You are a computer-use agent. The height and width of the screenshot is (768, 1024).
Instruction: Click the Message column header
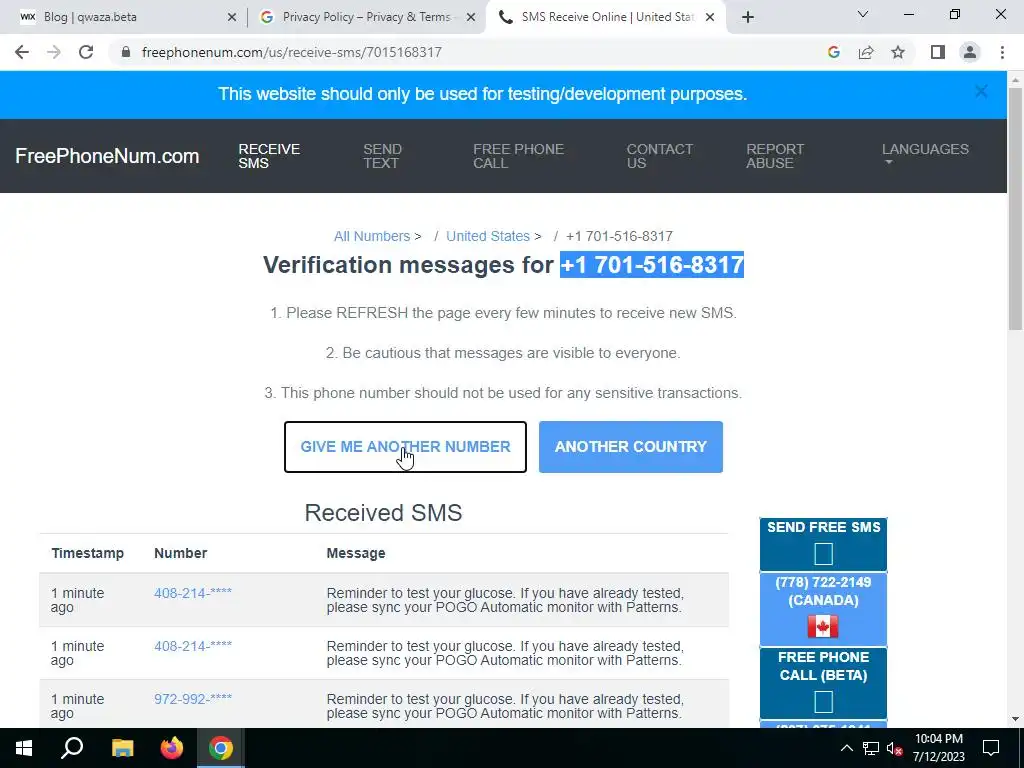[356, 553]
